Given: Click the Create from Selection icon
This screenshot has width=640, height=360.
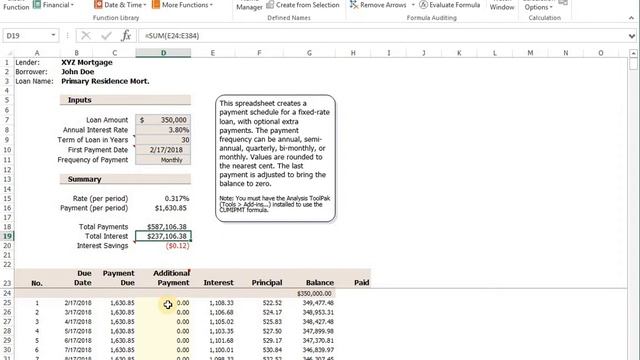Looking at the screenshot, I should [270, 5].
